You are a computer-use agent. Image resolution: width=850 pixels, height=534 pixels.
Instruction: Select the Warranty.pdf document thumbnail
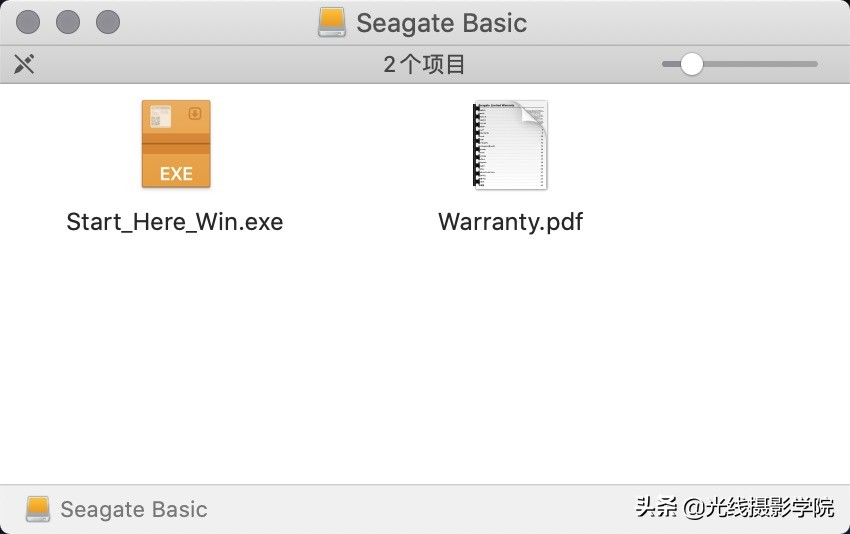pos(510,144)
